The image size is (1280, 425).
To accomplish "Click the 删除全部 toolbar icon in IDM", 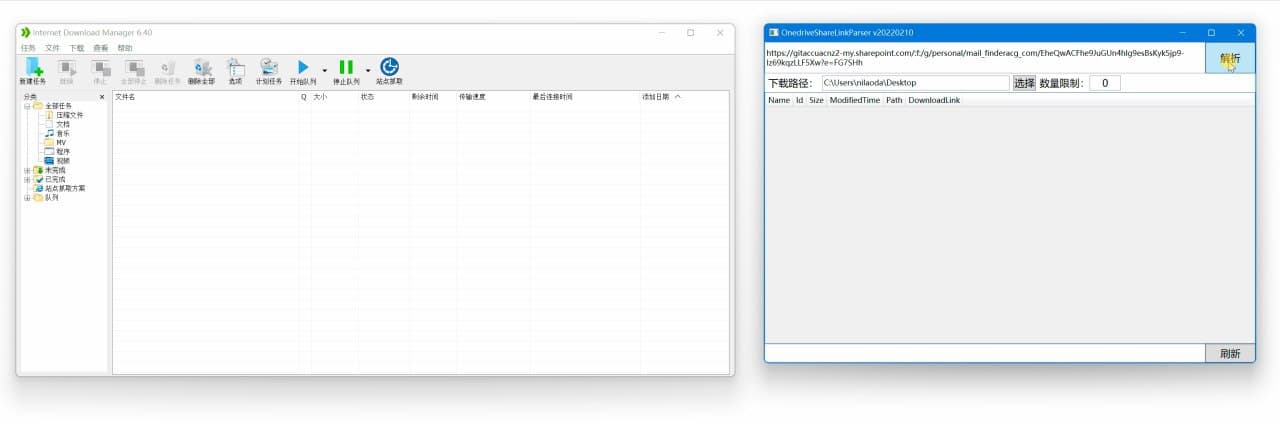I will click(x=201, y=70).
